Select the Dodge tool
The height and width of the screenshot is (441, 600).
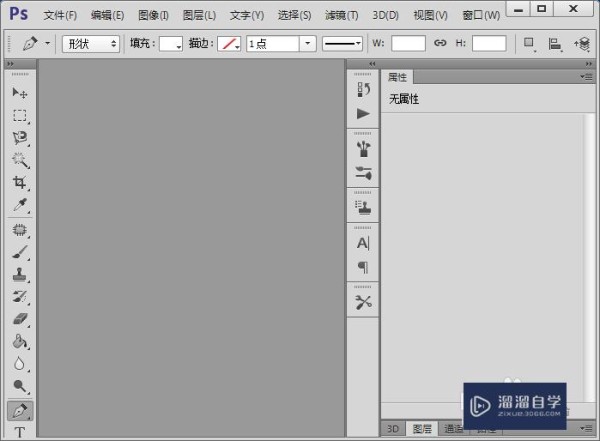[20, 386]
